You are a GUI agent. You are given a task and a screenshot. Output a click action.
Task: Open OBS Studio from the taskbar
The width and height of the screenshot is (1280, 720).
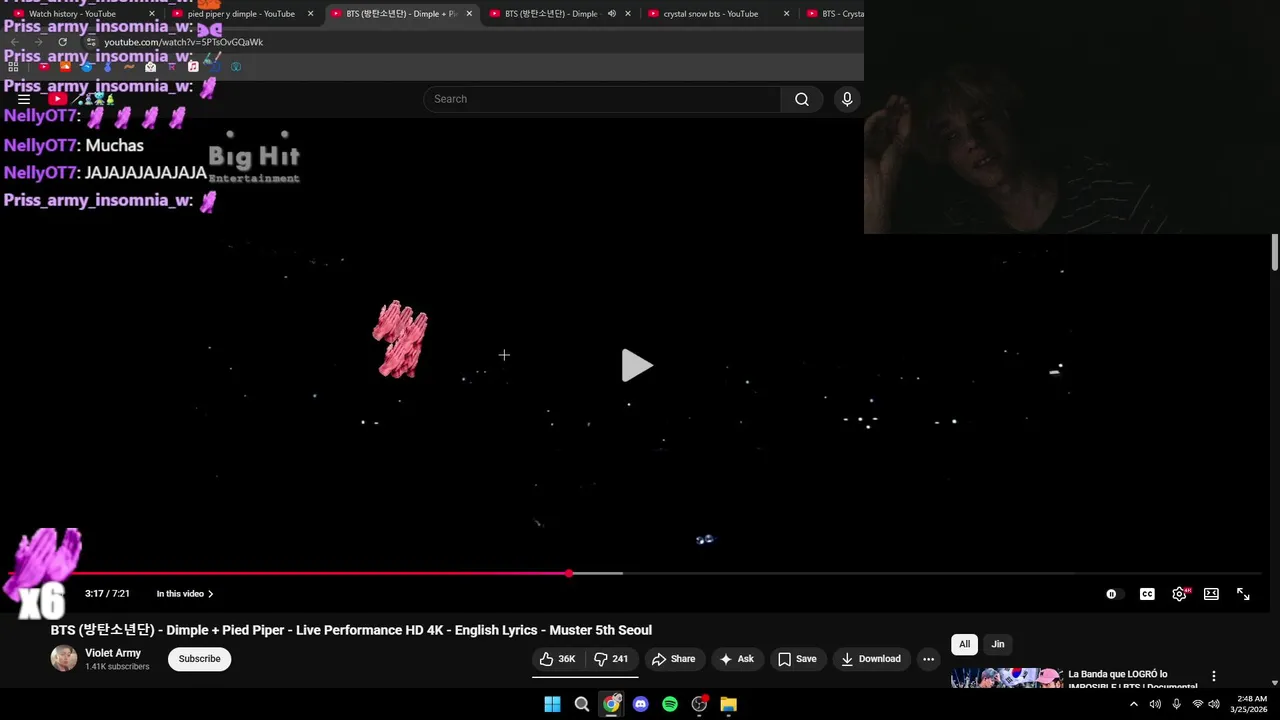click(700, 704)
